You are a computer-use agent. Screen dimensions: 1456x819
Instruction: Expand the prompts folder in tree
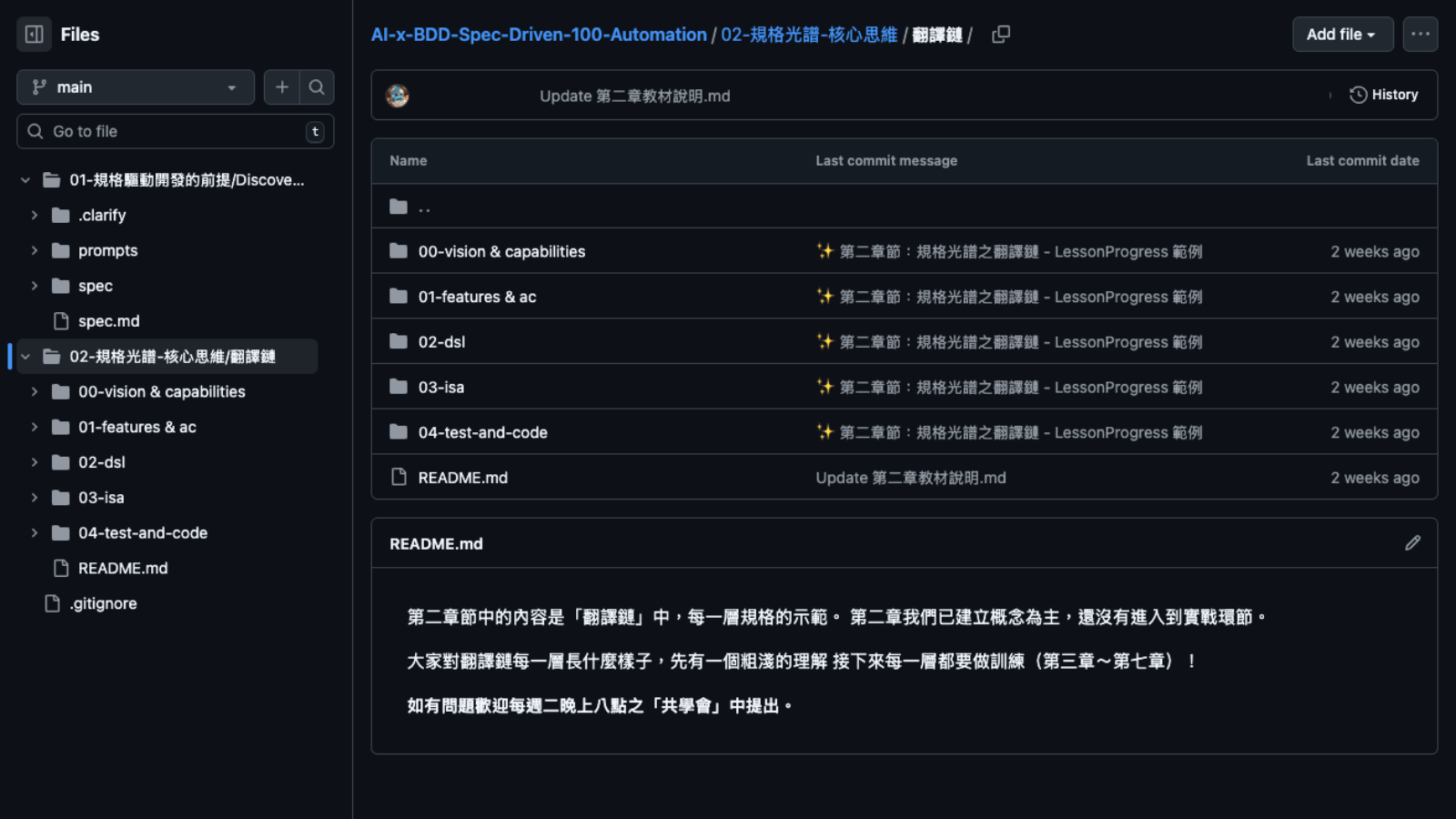[35, 250]
